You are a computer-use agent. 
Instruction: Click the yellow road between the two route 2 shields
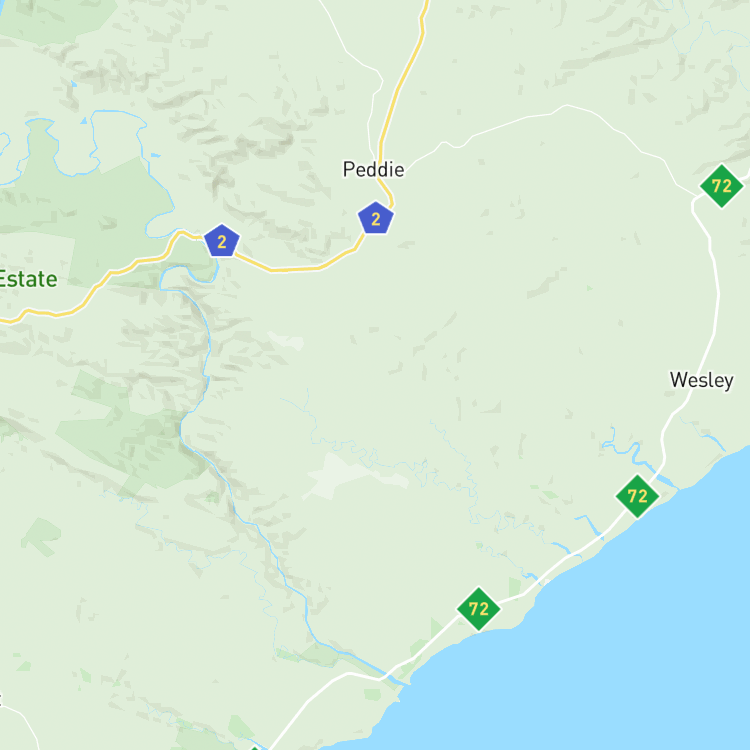[x=297, y=269]
